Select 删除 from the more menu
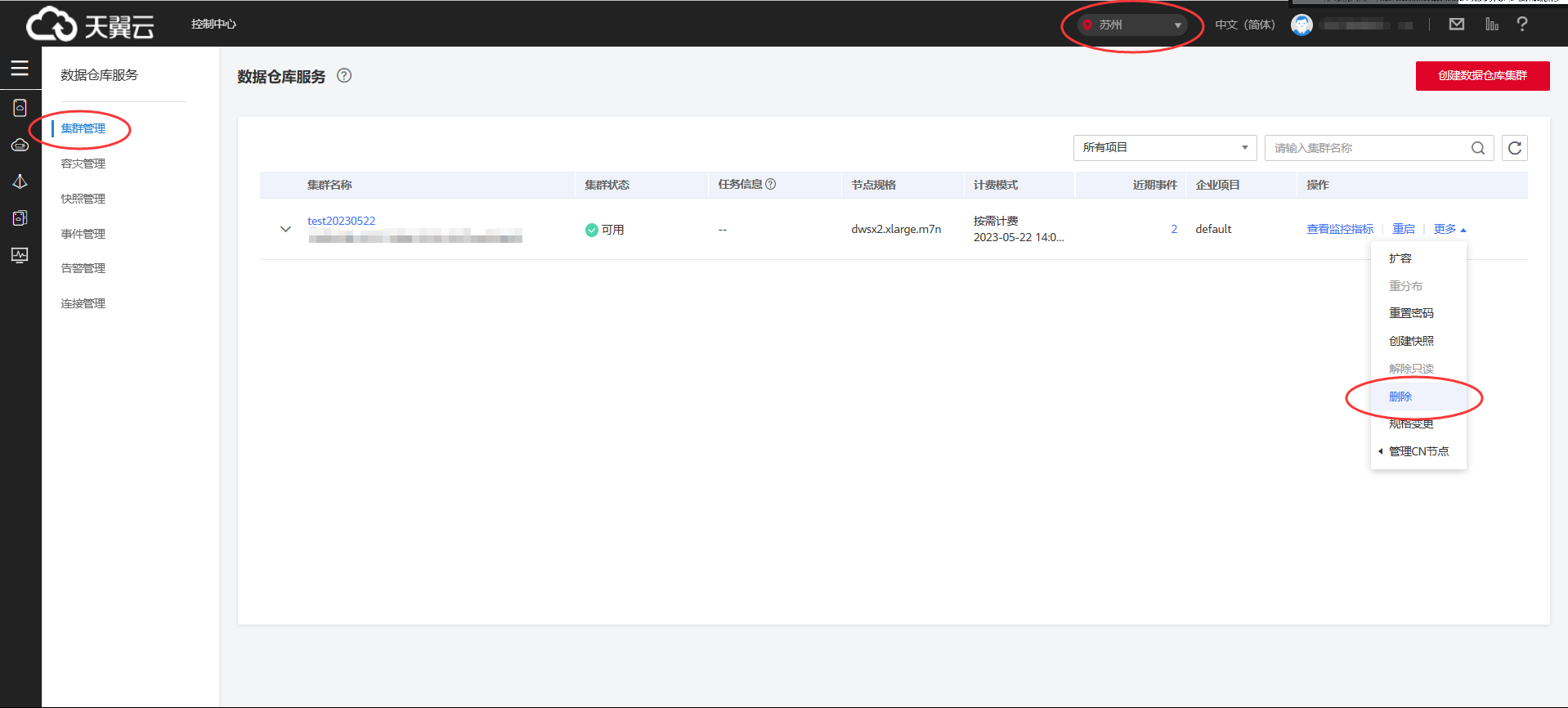 1400,397
